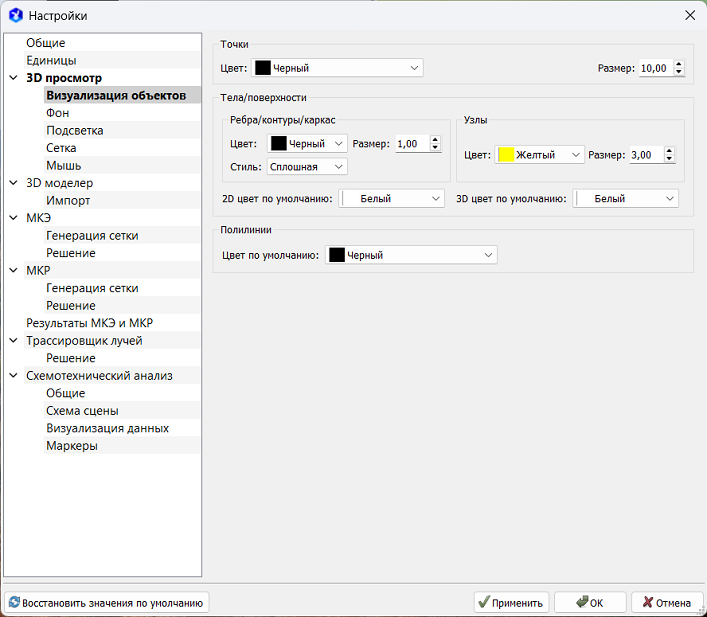Increase point size with up arrow
The height and width of the screenshot is (617, 707).
point(679,64)
